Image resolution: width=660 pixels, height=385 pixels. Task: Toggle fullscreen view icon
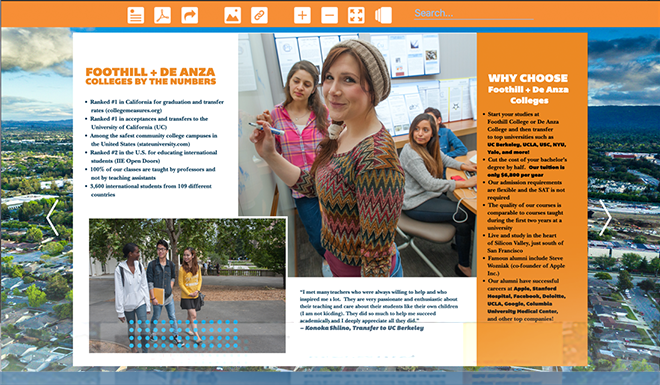[x=357, y=15]
